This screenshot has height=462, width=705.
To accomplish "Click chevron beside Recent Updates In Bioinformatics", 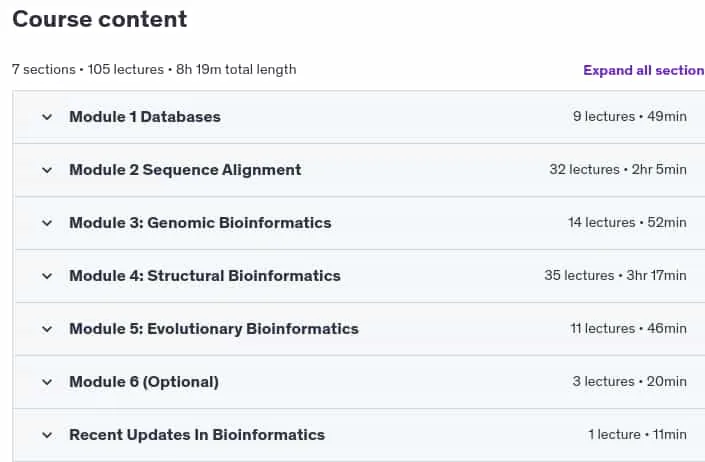I will (x=47, y=435).
